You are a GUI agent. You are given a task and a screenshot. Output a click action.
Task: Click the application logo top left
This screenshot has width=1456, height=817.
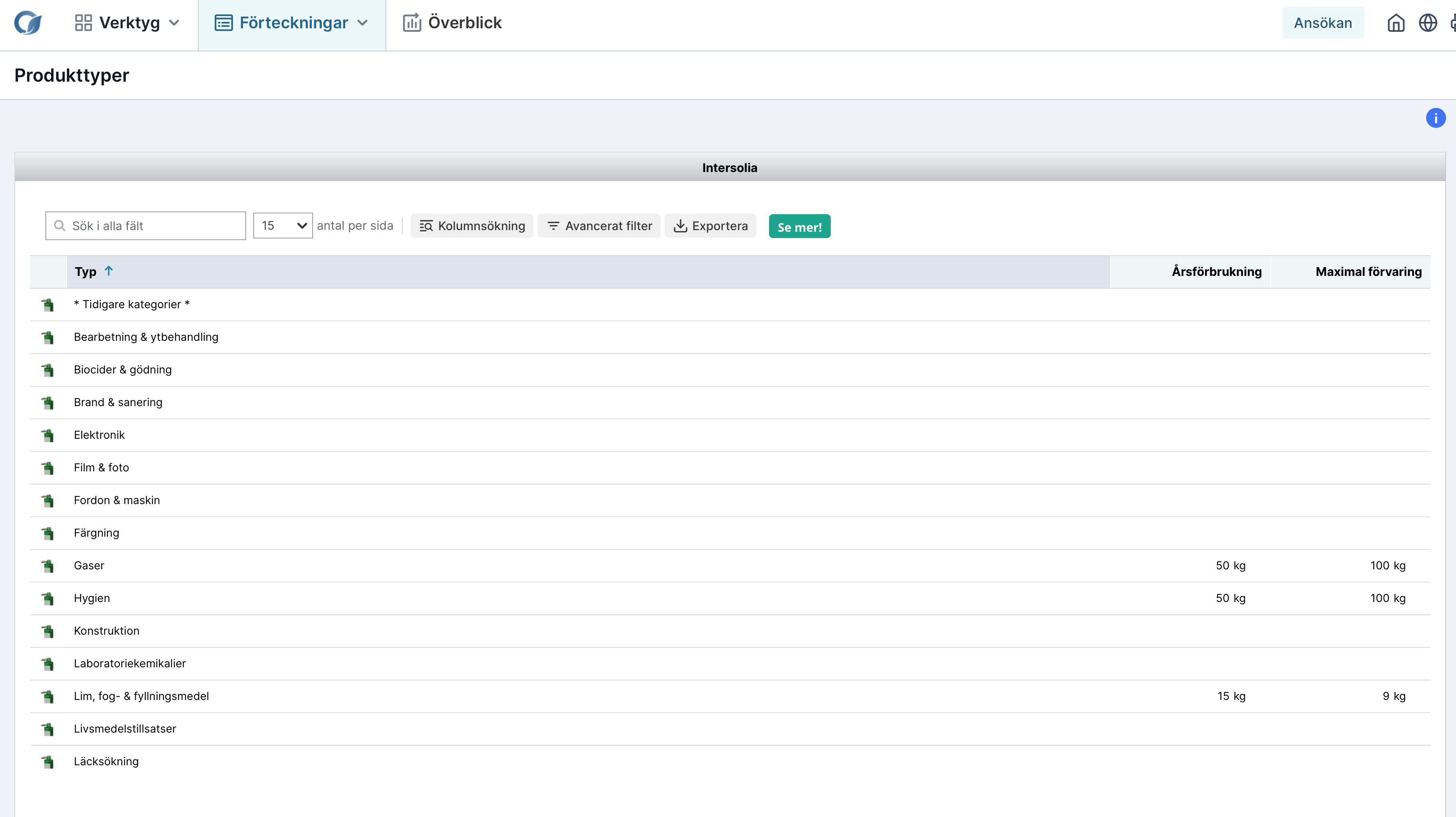pyautogui.click(x=28, y=23)
